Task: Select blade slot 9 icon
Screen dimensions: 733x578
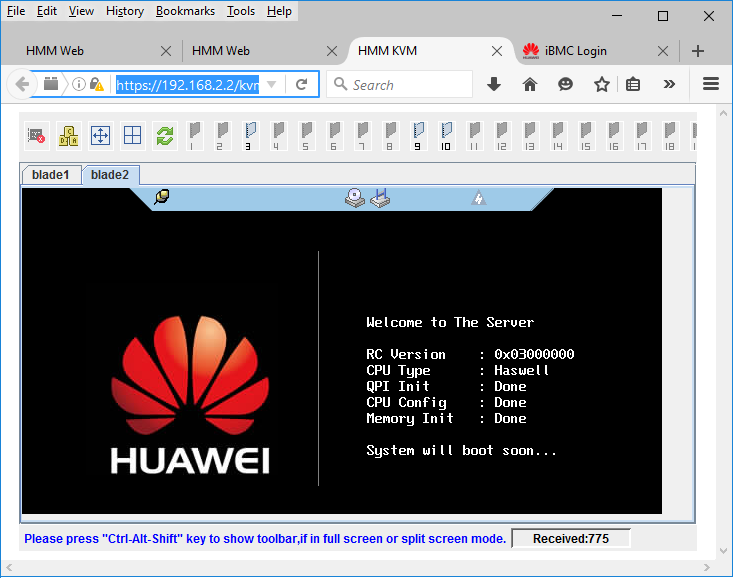Action: [418, 136]
